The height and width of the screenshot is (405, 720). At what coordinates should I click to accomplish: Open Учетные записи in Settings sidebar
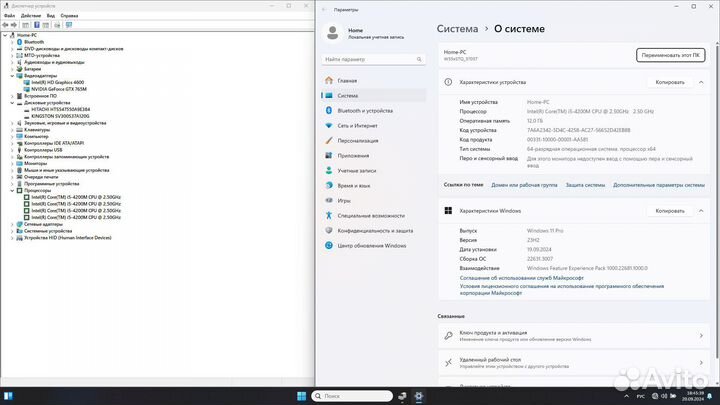[x=373, y=170]
